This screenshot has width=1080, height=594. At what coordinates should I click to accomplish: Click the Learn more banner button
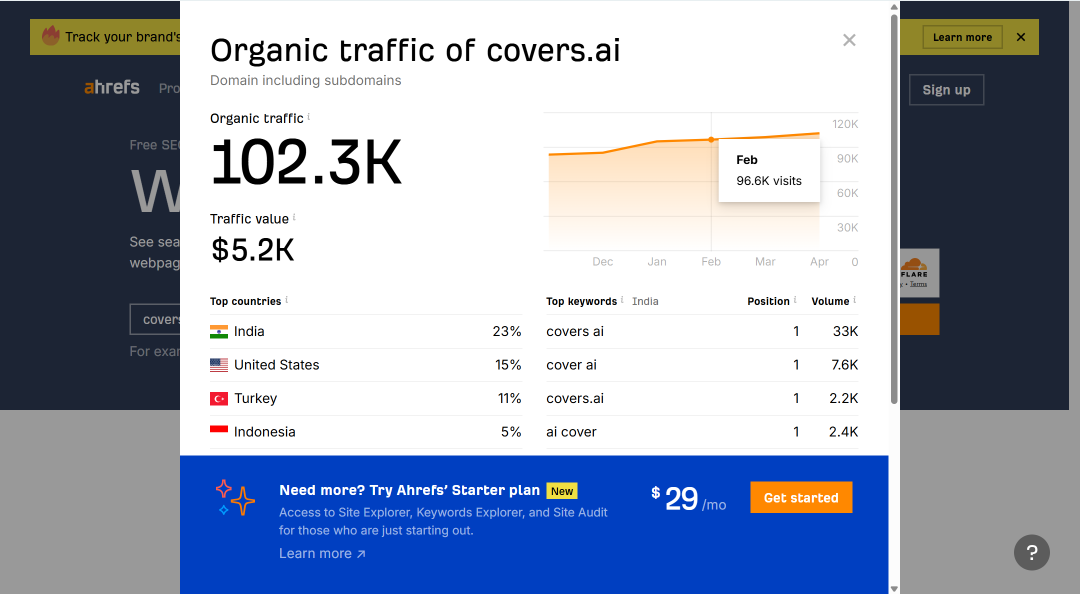coord(962,37)
